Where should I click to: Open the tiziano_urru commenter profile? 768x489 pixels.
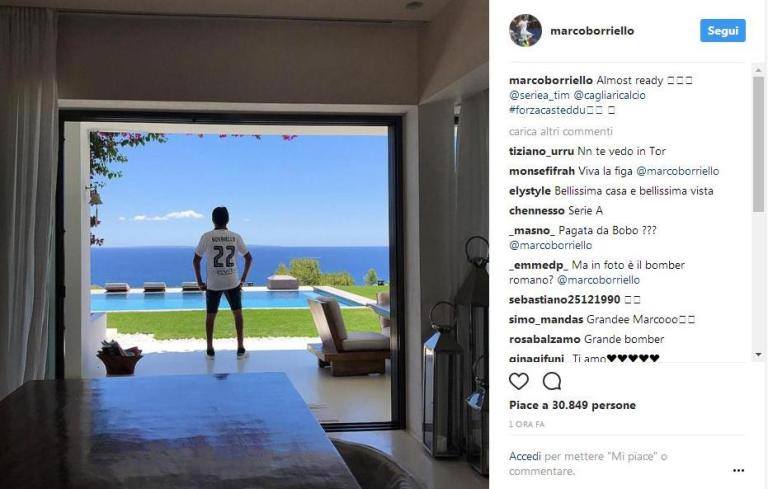[541, 151]
